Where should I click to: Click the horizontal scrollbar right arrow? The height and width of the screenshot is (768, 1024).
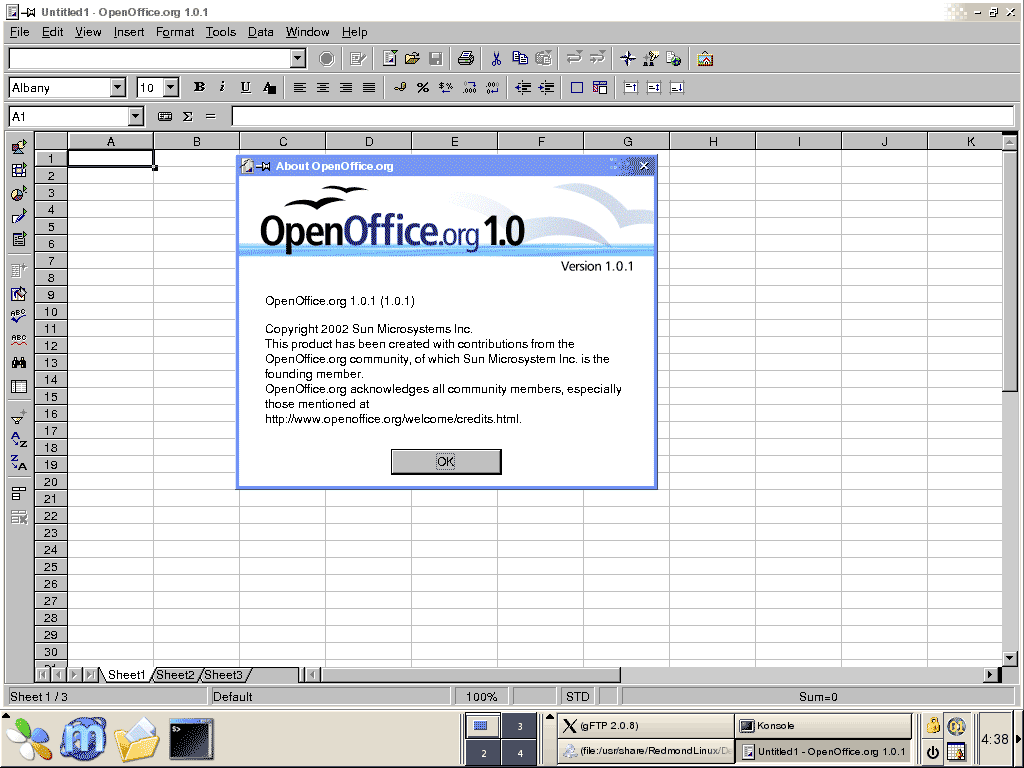click(991, 675)
